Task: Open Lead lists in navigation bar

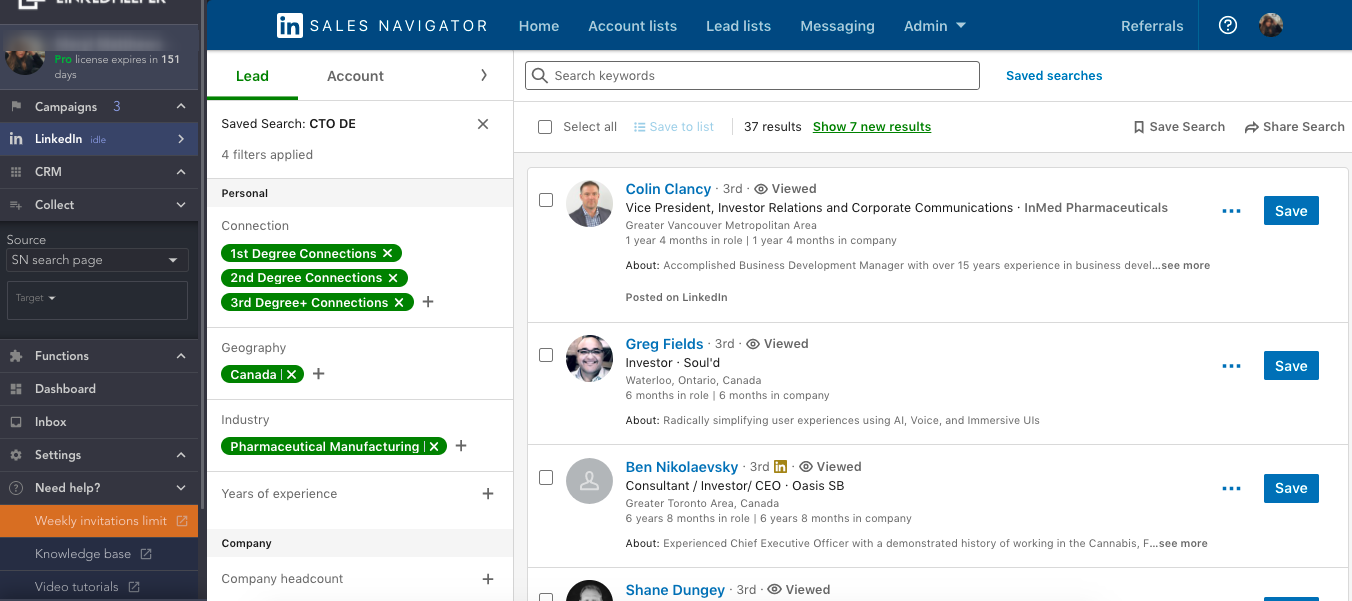Action: [x=738, y=26]
